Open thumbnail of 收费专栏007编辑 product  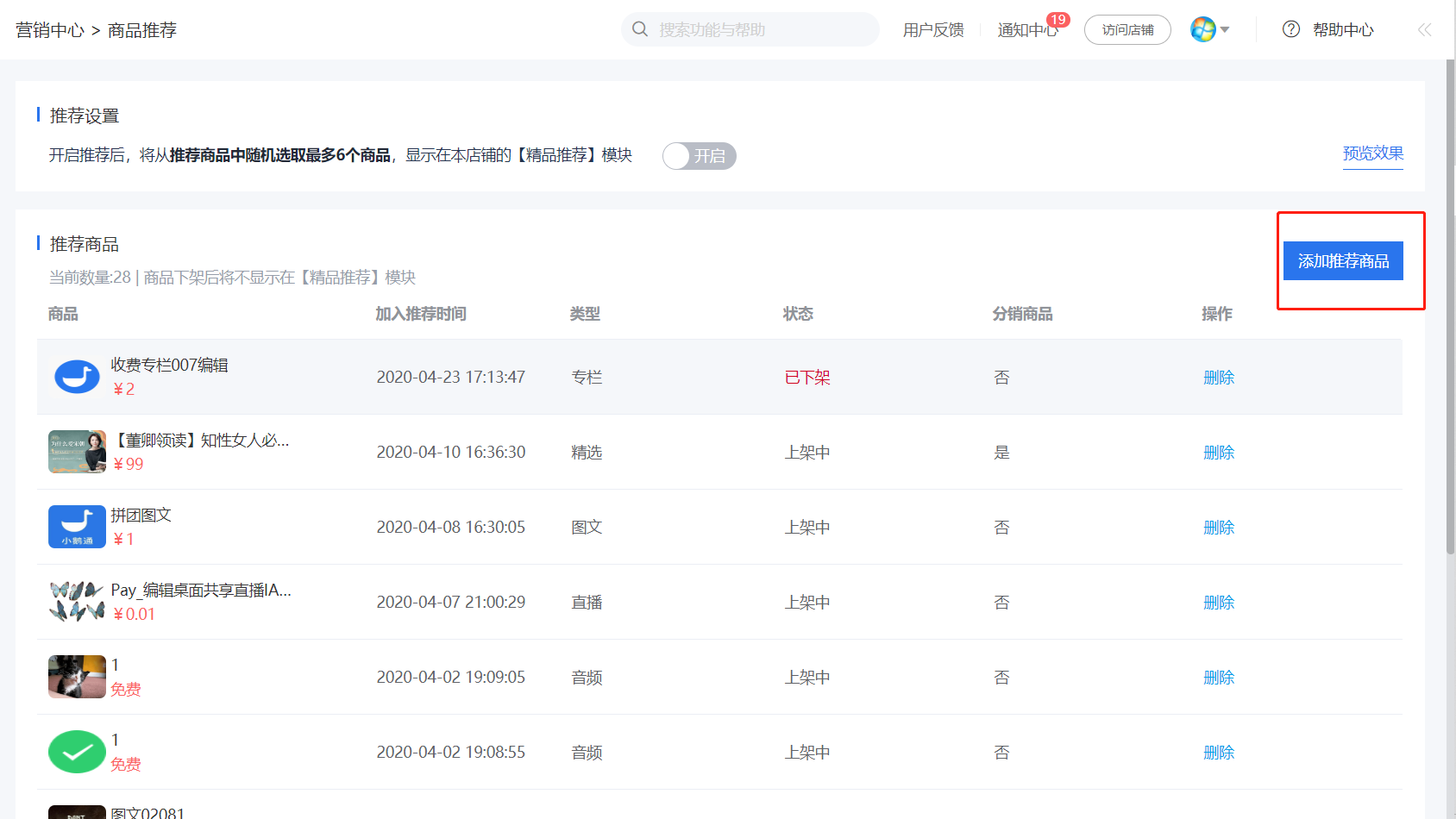coord(77,377)
